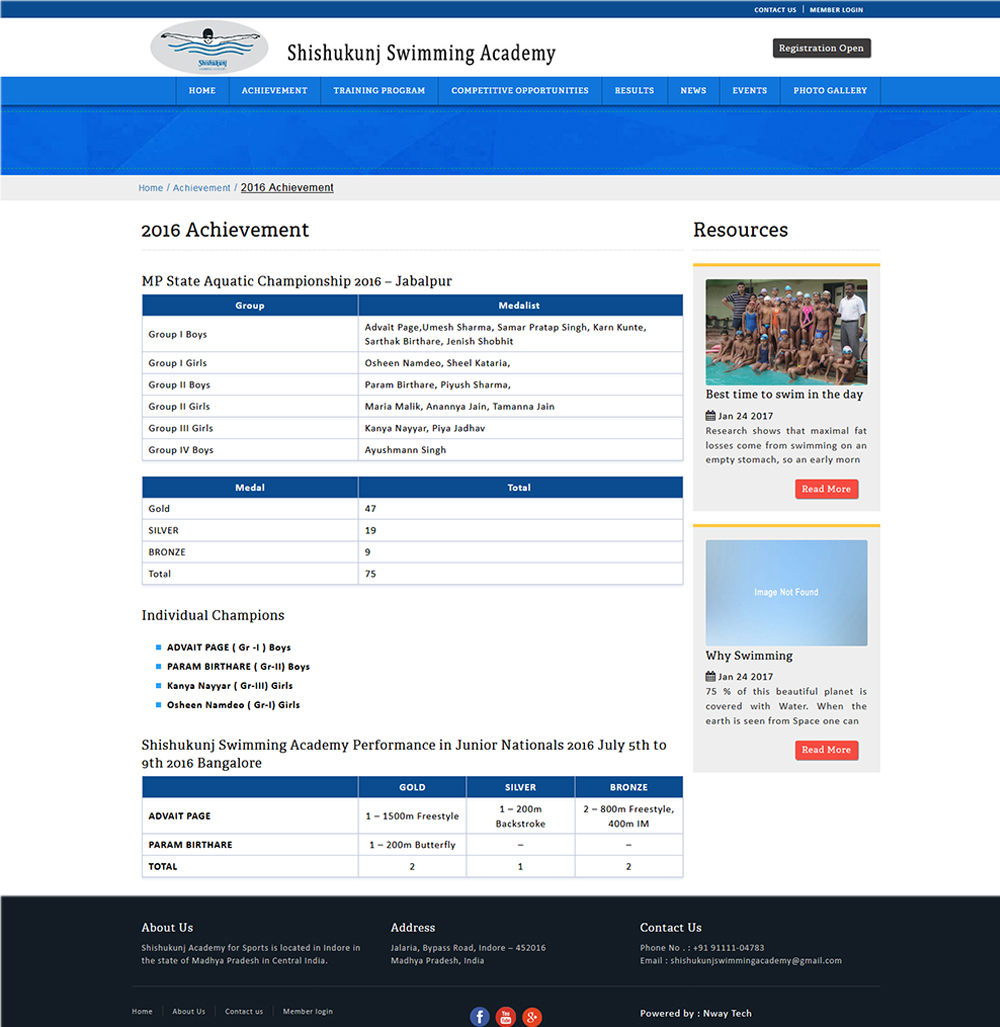Open Member Login link in top bar
Viewport: 1000px width, 1027px height.
point(836,10)
